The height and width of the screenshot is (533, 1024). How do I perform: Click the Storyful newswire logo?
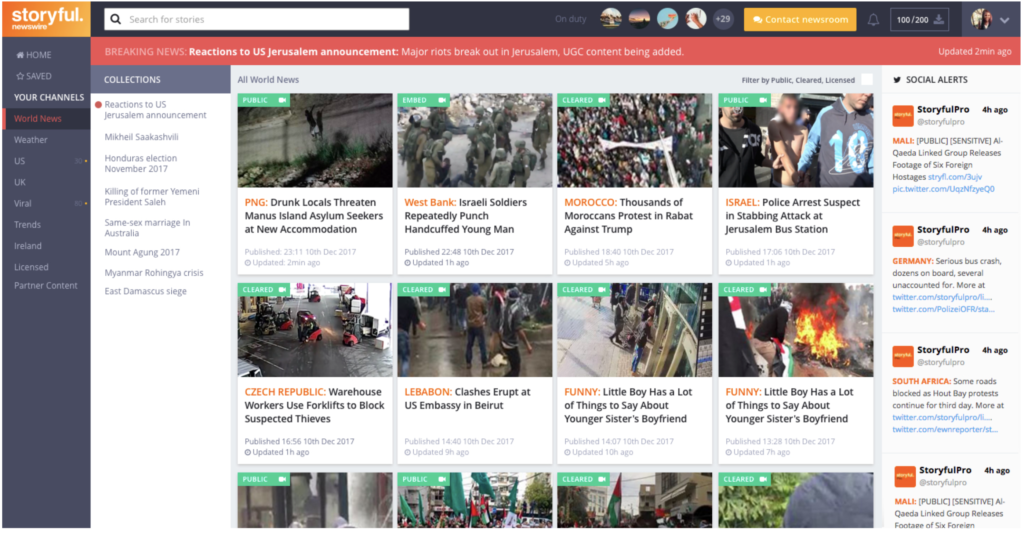46,18
